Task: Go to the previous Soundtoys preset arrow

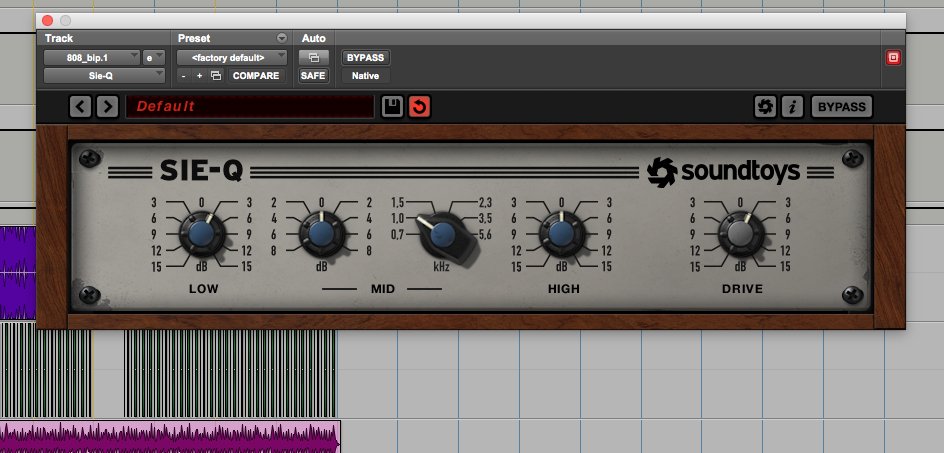Action: [x=80, y=107]
